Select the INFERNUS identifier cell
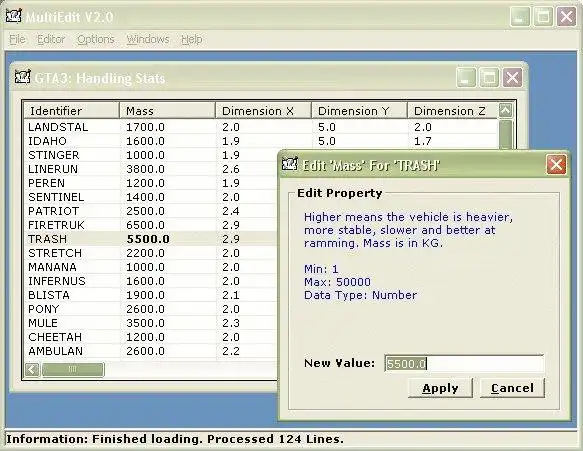The image size is (583, 451). point(57,281)
